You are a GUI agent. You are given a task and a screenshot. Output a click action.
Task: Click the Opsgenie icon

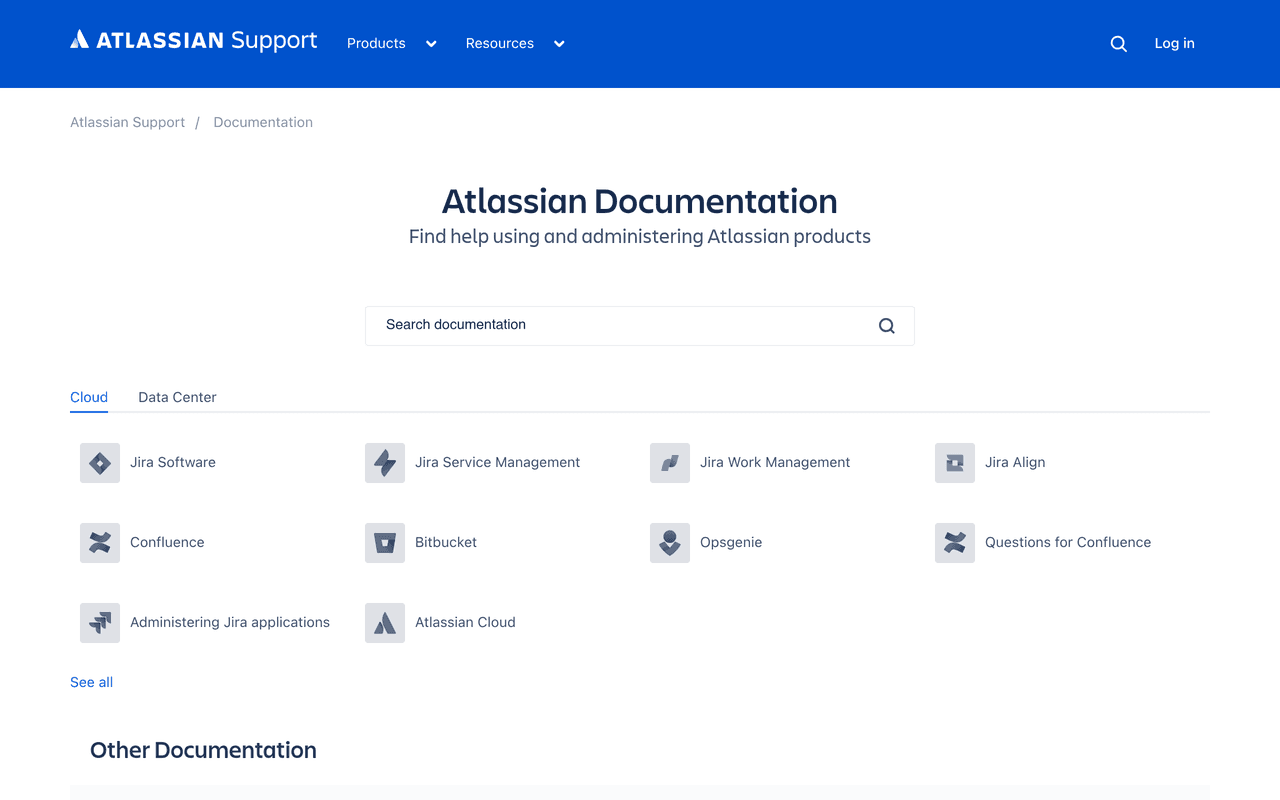click(x=670, y=543)
